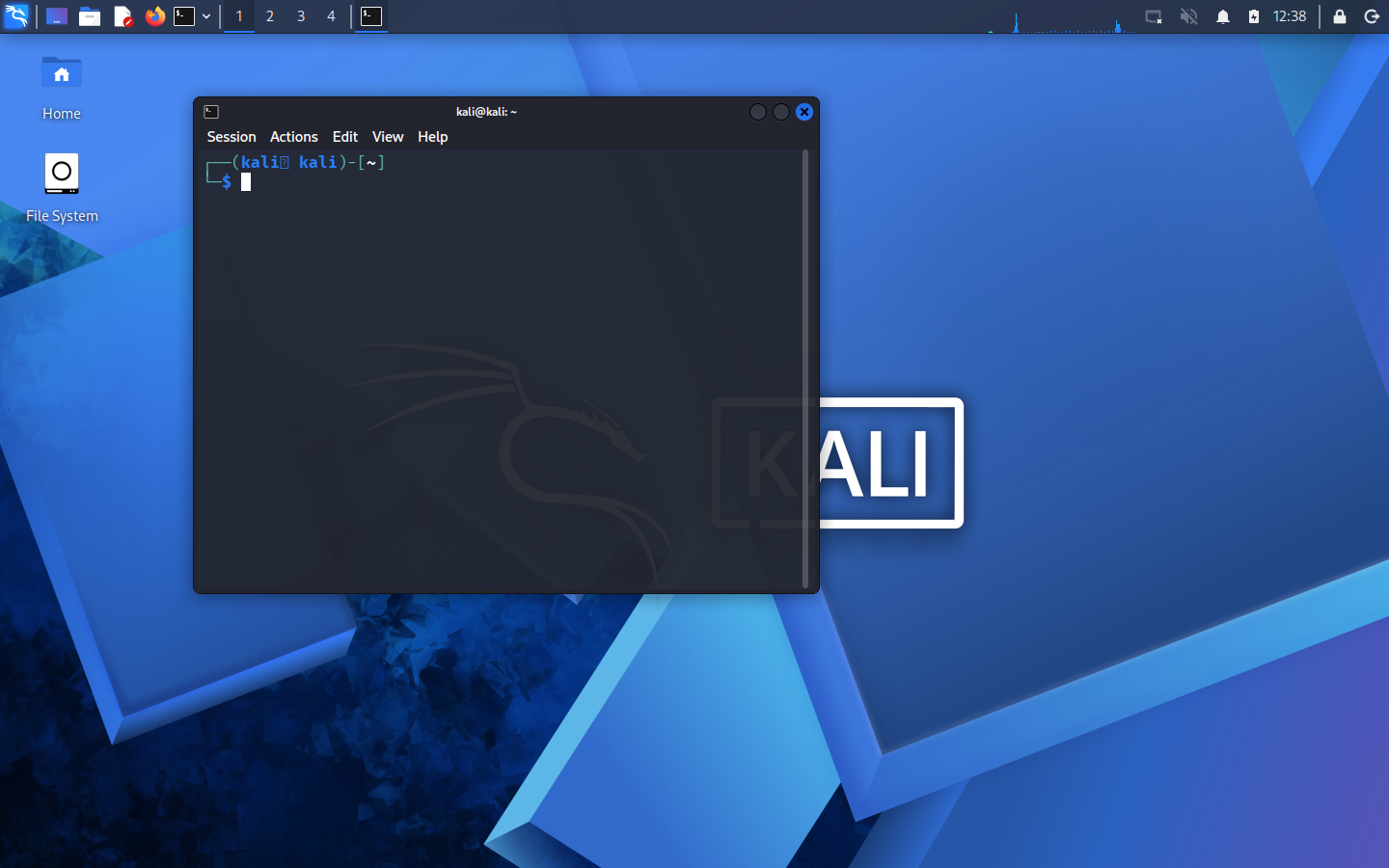Image resolution: width=1389 pixels, height=868 pixels.
Task: Launch Firefox from the top panel
Action: pos(154,16)
